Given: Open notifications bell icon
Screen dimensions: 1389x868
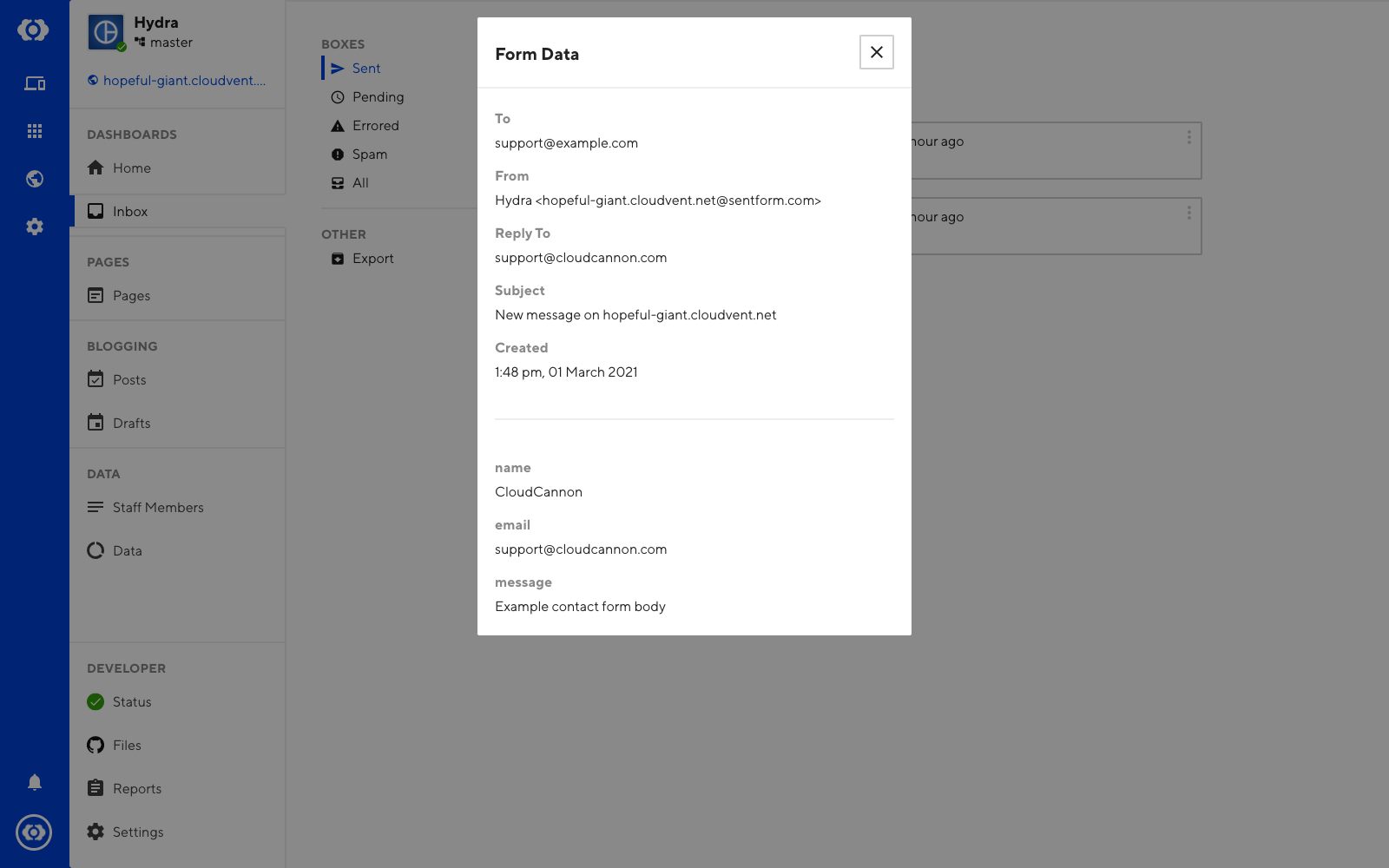Looking at the screenshot, I should pos(35,782).
